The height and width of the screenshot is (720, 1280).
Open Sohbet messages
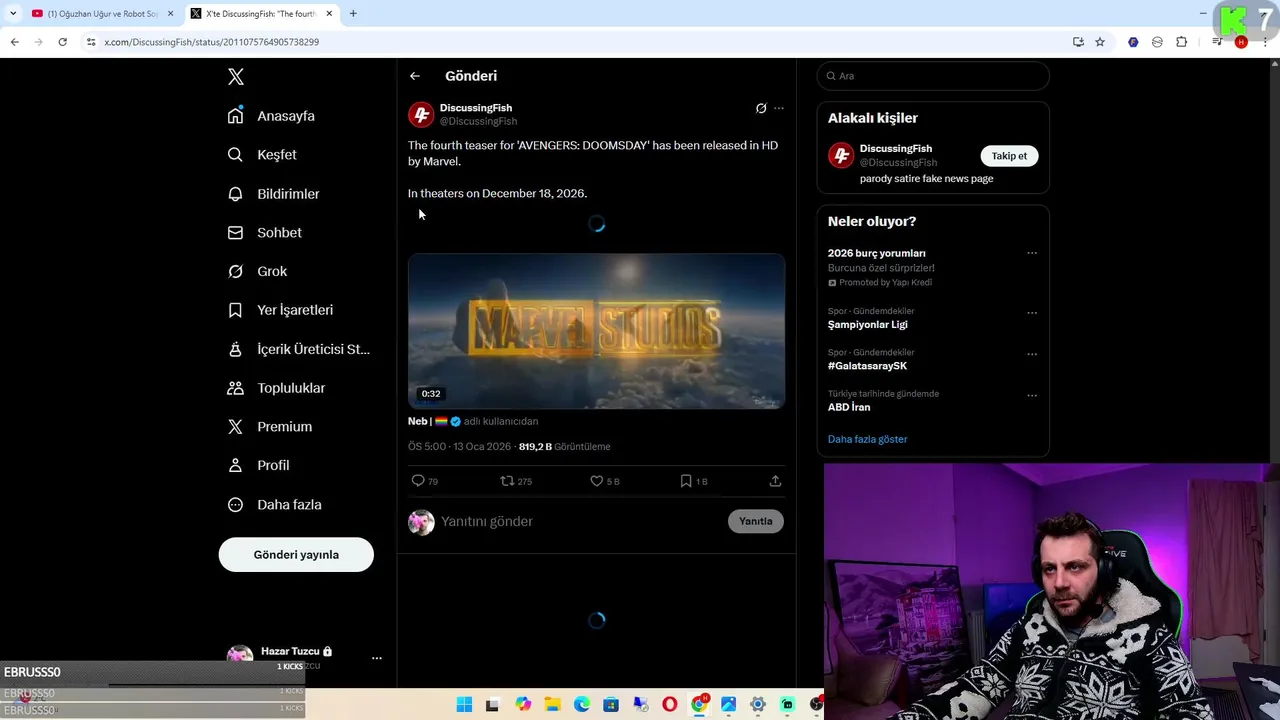click(x=265, y=232)
